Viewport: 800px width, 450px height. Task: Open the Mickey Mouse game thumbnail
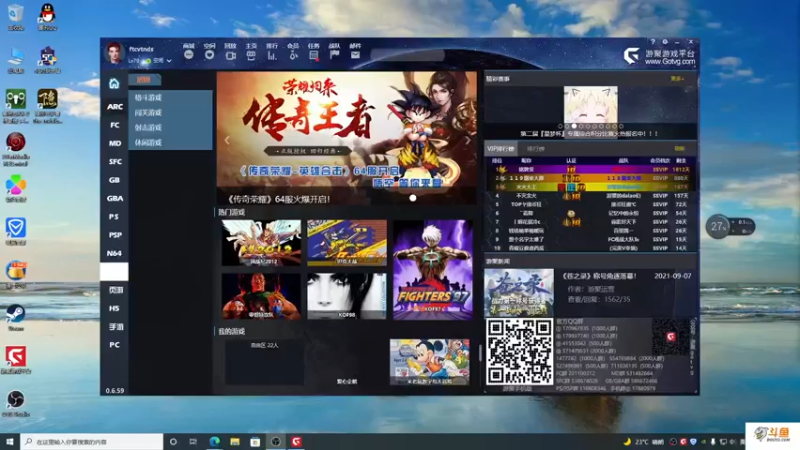[430, 362]
